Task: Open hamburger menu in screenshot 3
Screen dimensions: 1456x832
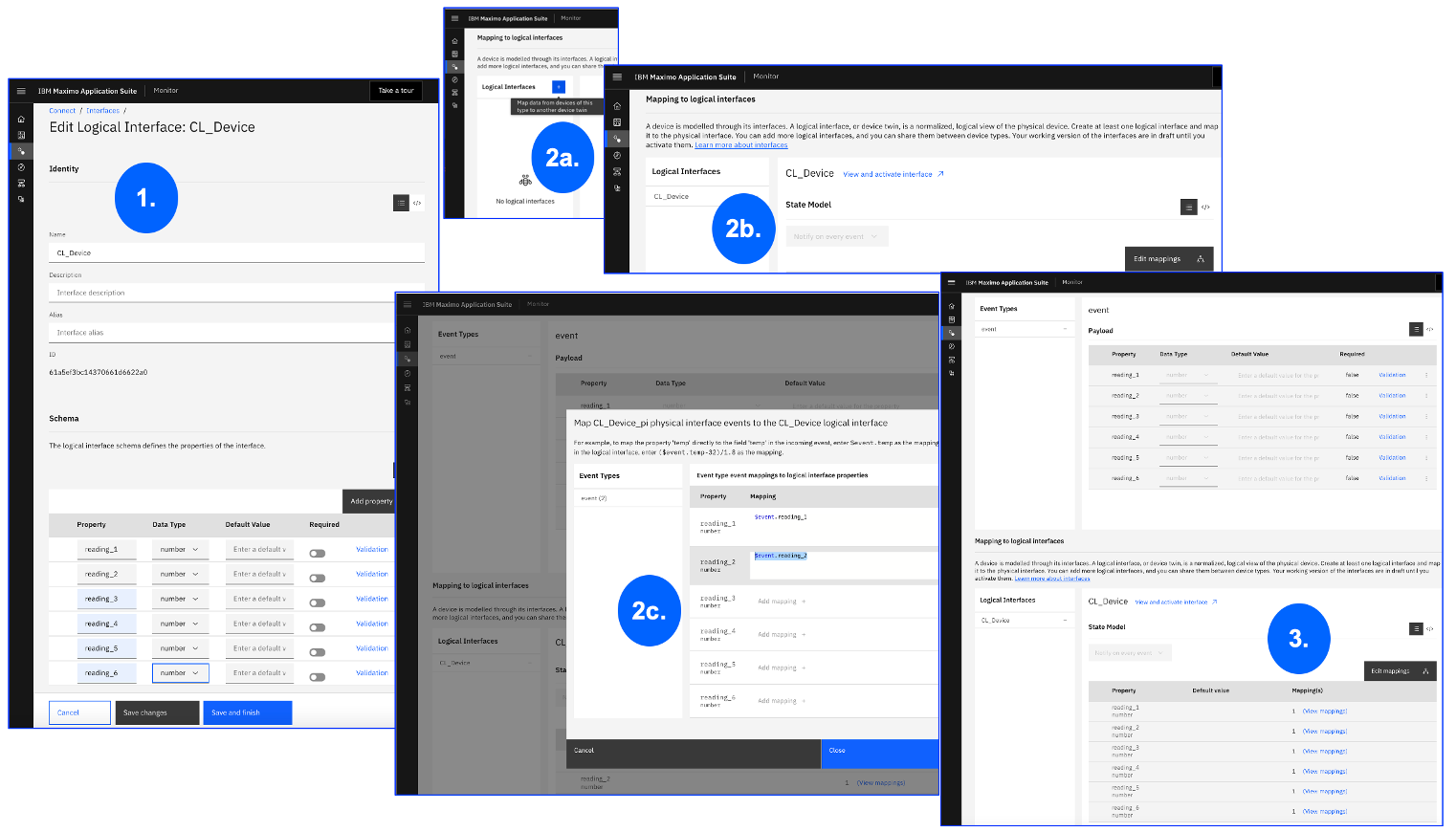Action: tap(951, 282)
